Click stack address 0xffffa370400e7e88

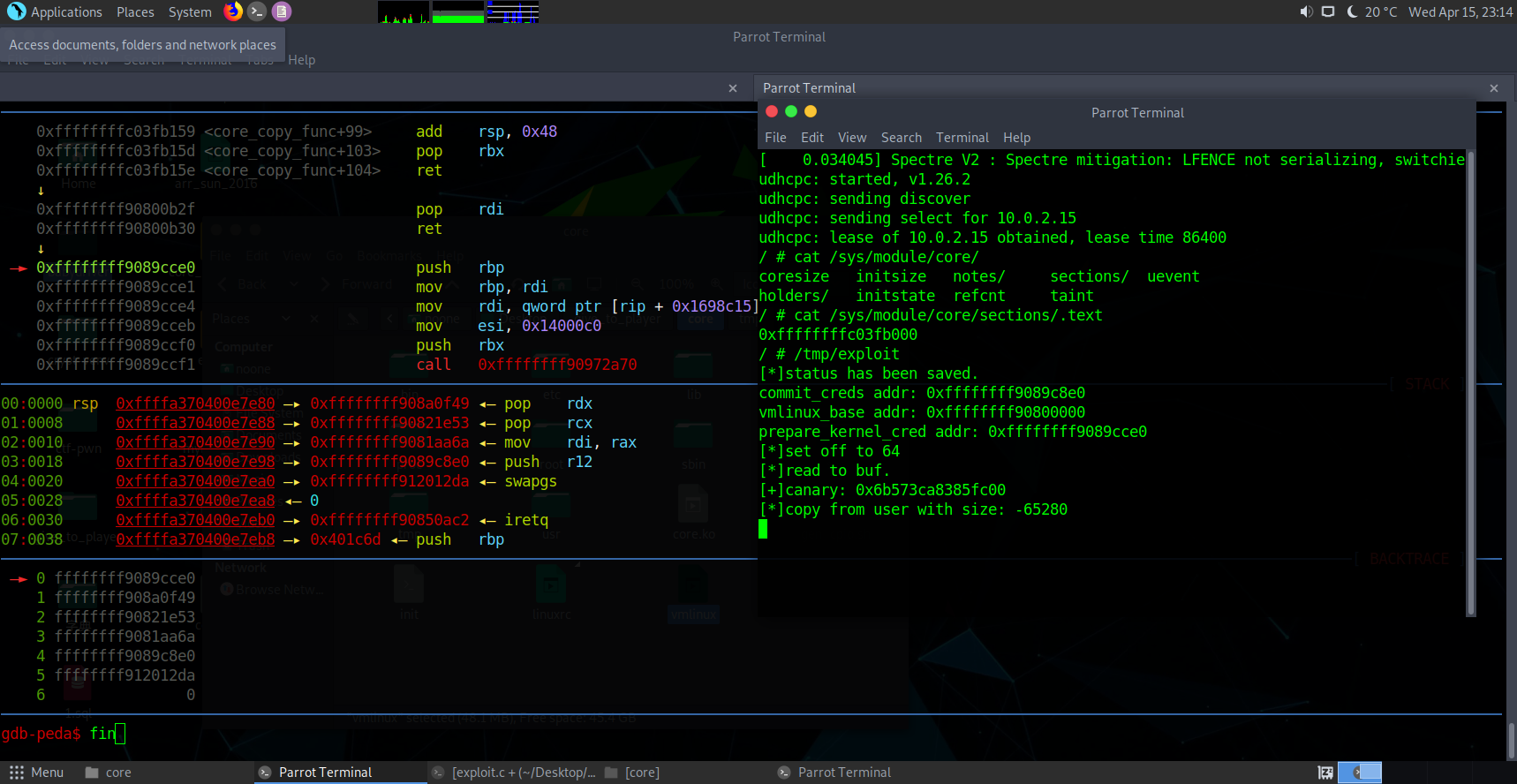pos(195,423)
